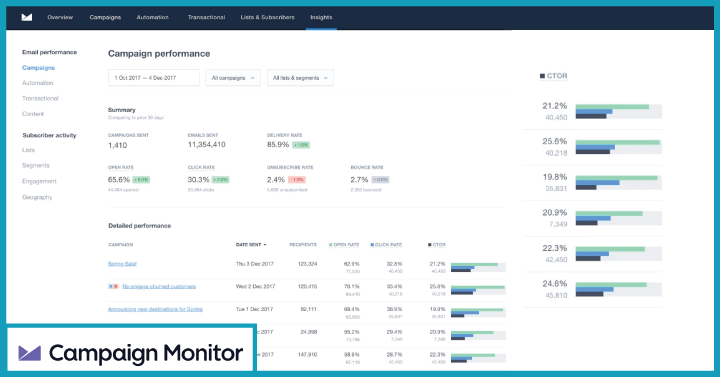Open Geography in the left sidebar
The height and width of the screenshot is (377, 720).
click(37, 197)
